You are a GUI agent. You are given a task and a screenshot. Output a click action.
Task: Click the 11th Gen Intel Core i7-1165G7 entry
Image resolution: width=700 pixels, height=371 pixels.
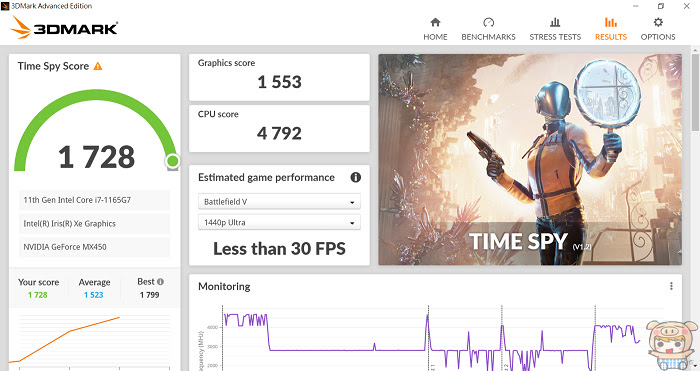[94, 200]
